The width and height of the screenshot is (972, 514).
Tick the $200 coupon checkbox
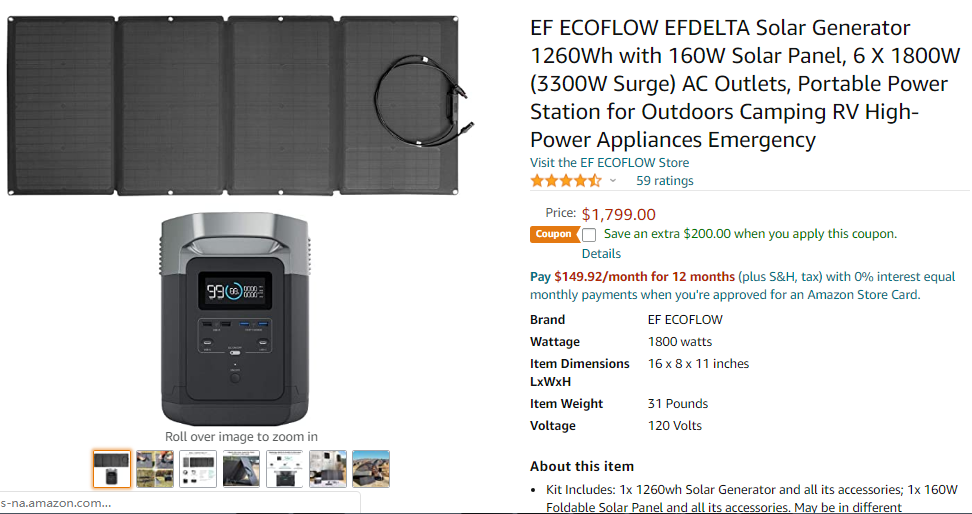coord(589,235)
